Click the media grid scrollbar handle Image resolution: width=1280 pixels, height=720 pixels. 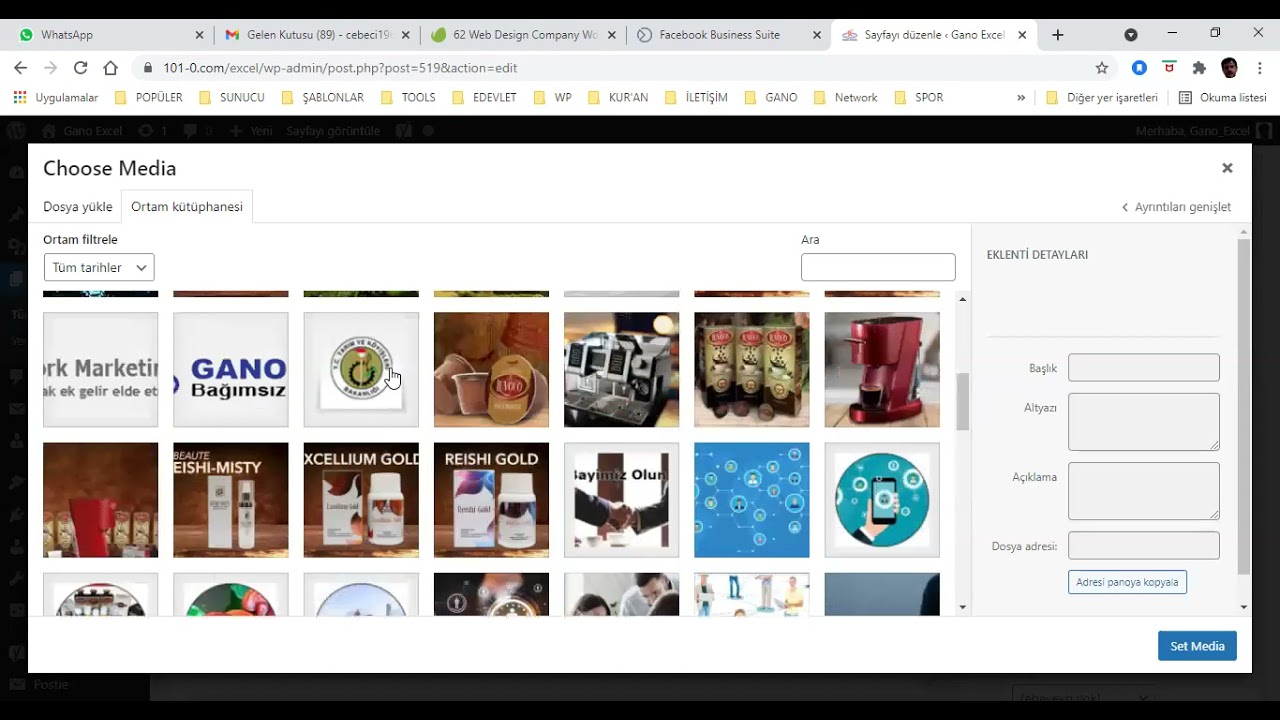(x=963, y=402)
